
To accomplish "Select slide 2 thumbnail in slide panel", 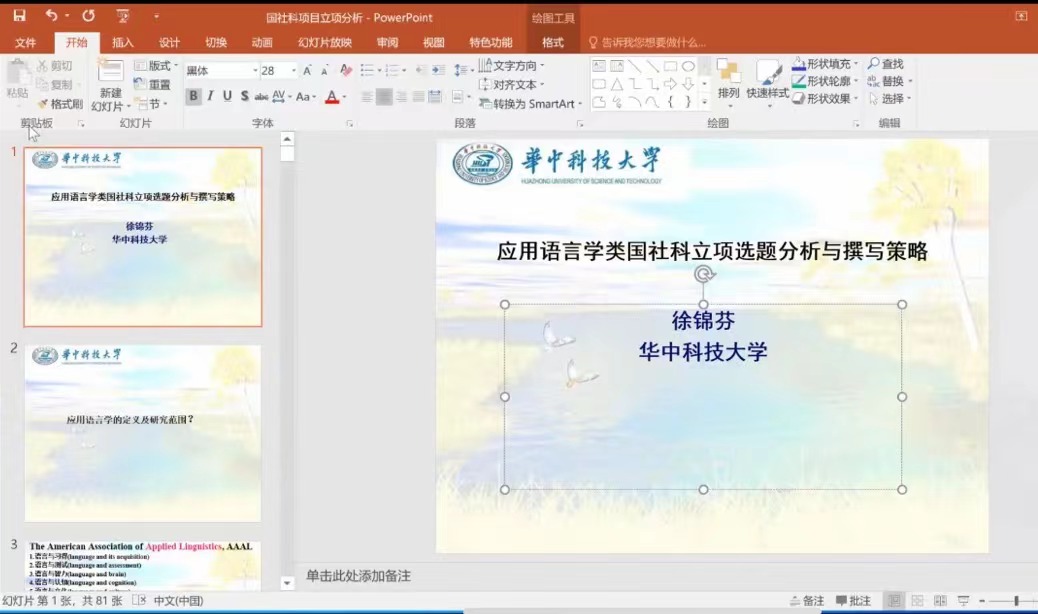I will (143, 433).
